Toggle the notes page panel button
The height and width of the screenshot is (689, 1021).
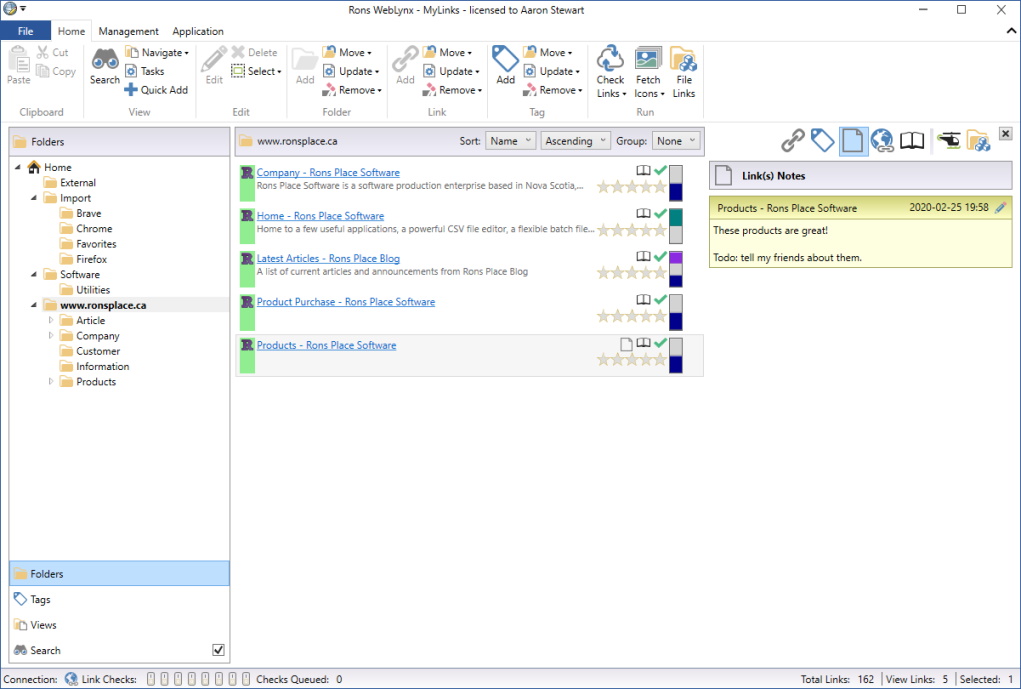853,141
